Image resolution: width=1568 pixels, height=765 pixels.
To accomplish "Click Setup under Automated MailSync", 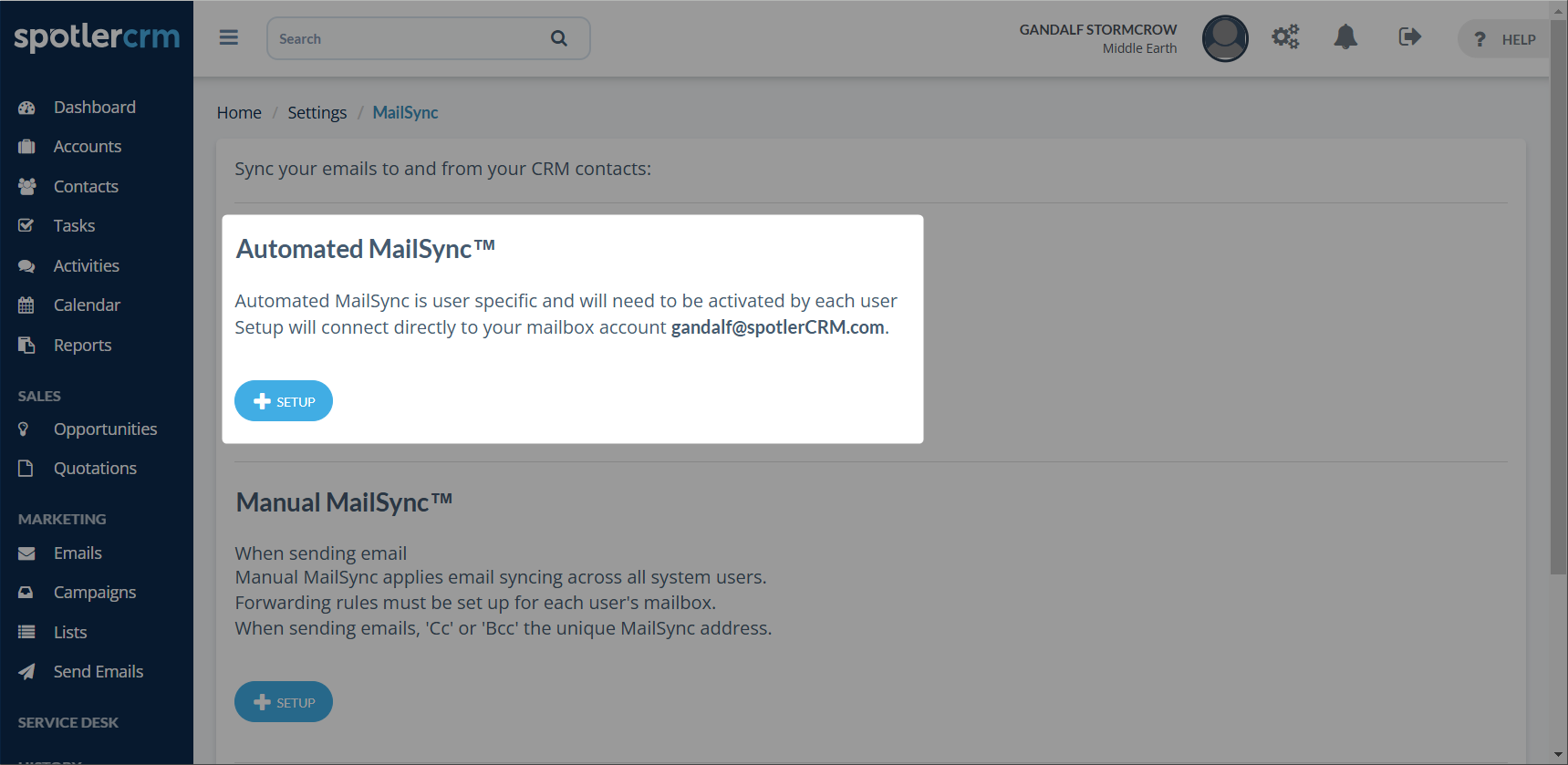I will (x=284, y=401).
